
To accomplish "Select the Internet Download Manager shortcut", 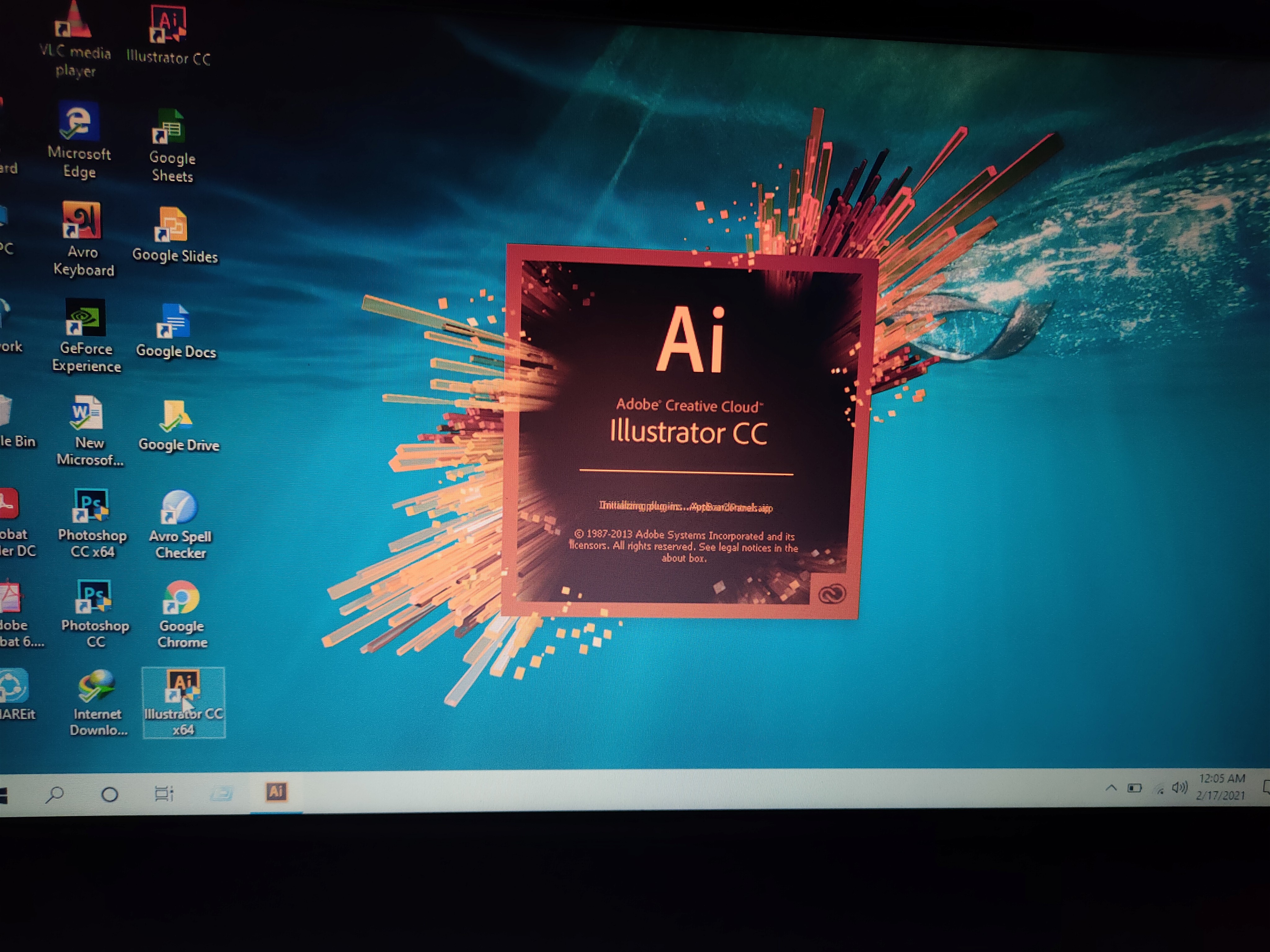I will pos(98,703).
